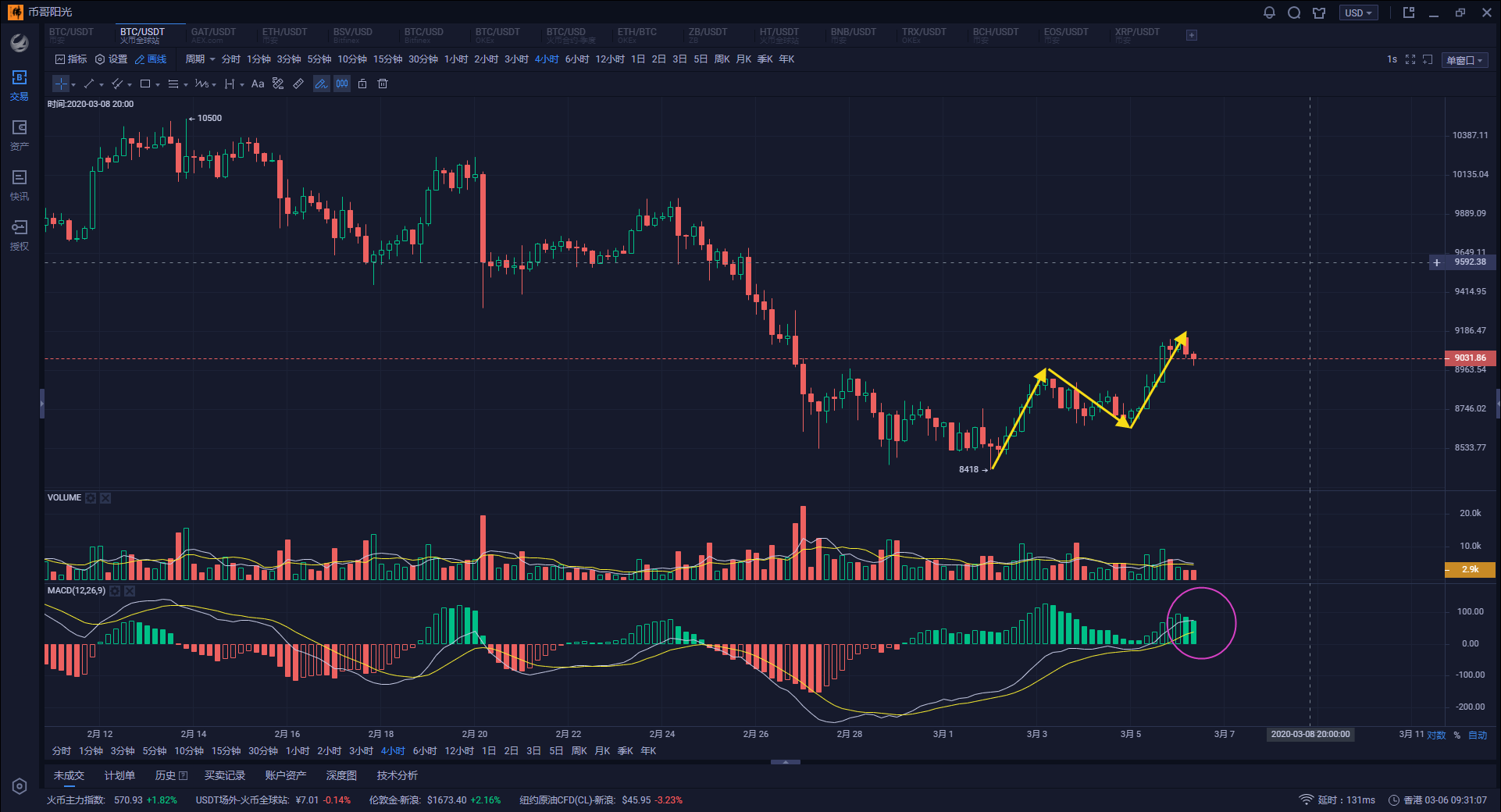Open the notifications bell icon

point(1269,12)
